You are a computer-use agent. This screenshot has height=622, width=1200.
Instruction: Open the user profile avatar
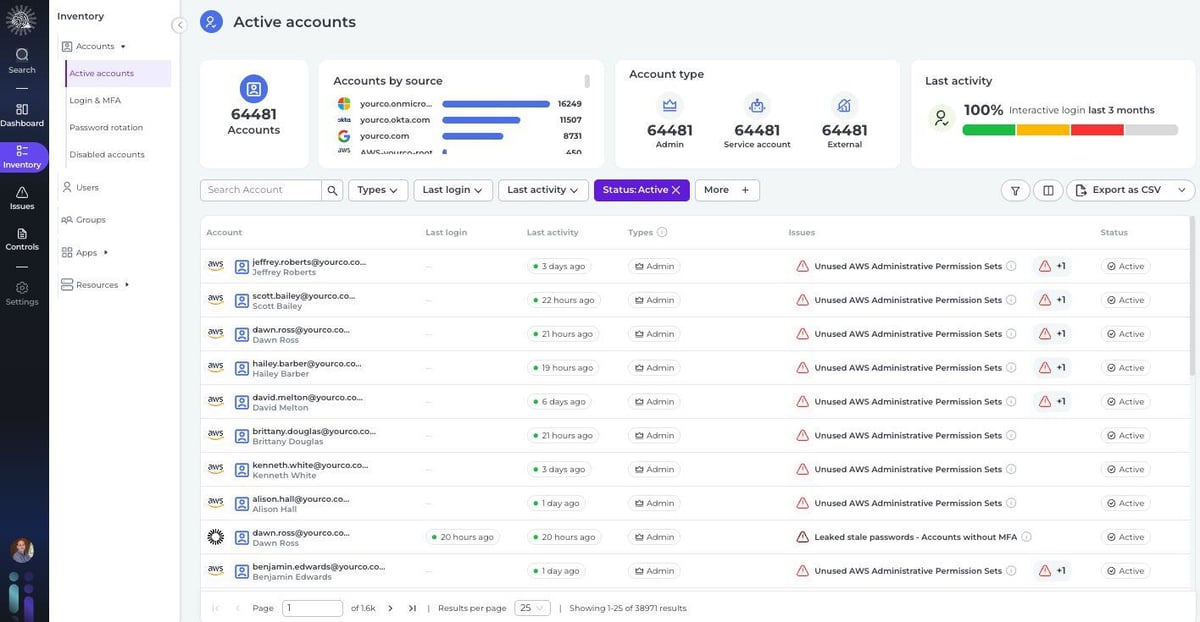coord(22,549)
